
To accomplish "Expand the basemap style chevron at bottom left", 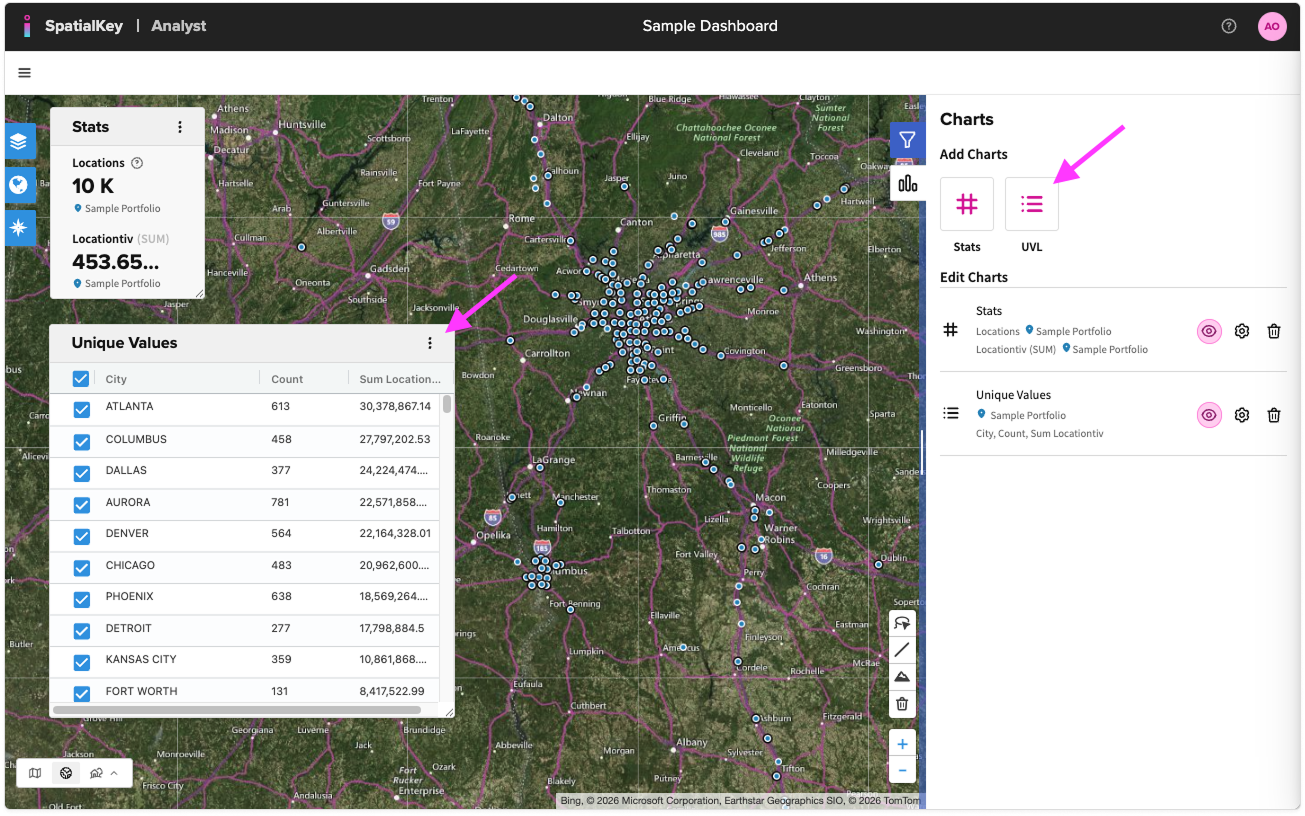I will coord(113,773).
